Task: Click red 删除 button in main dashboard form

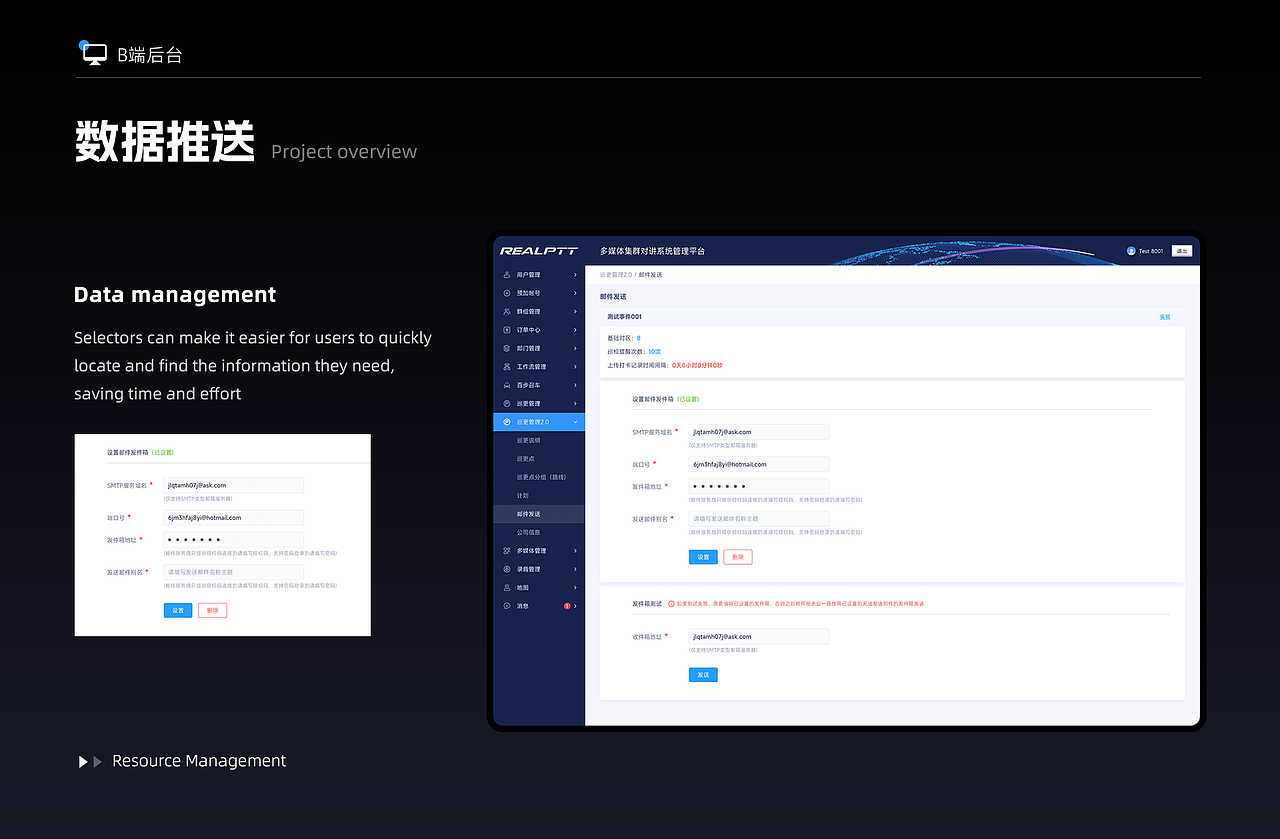Action: [738, 557]
